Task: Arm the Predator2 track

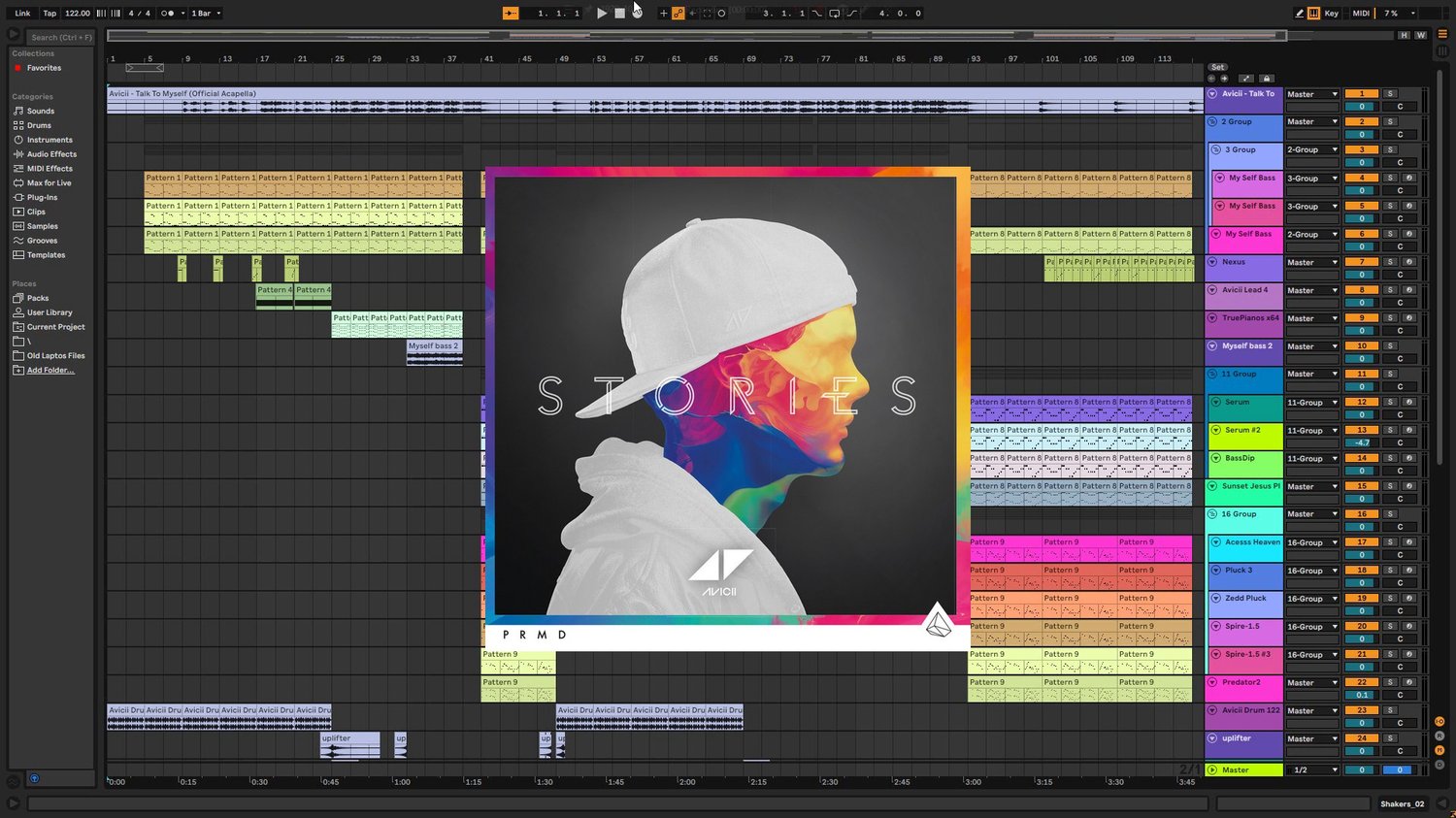Action: [x=1408, y=682]
